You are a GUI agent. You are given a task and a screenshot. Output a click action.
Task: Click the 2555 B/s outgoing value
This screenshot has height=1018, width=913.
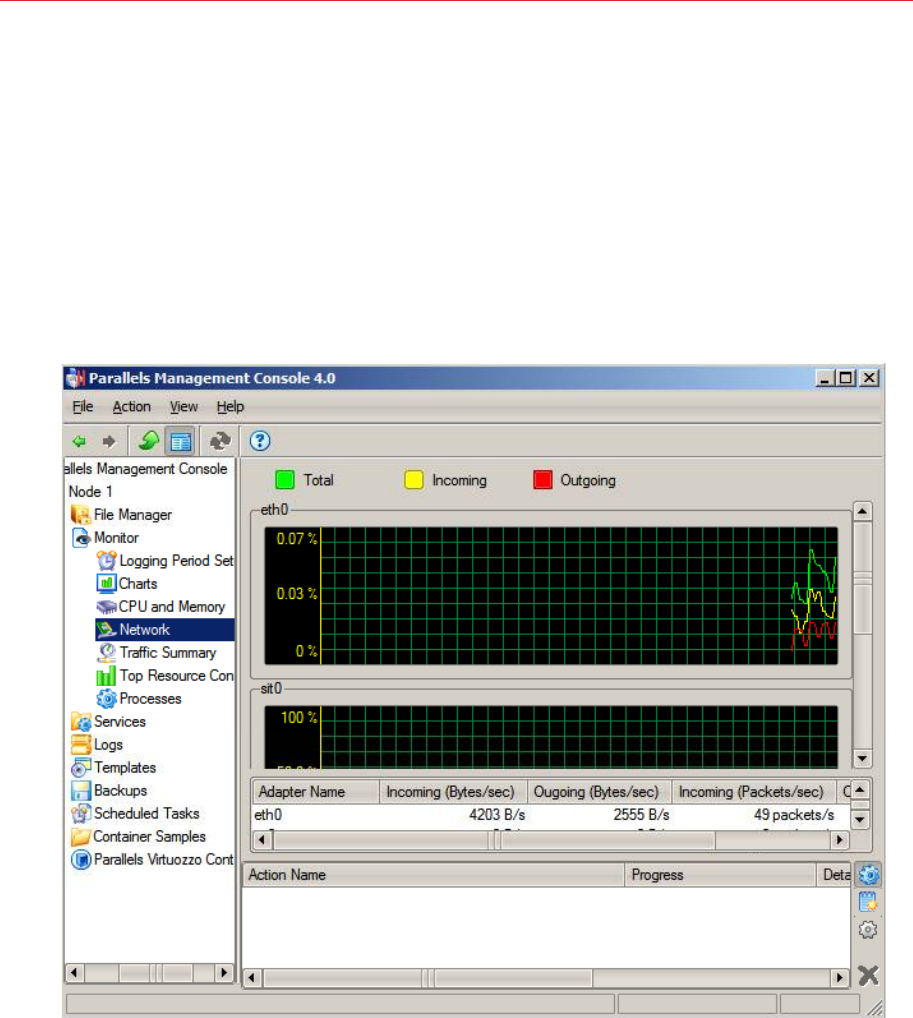tap(641, 815)
